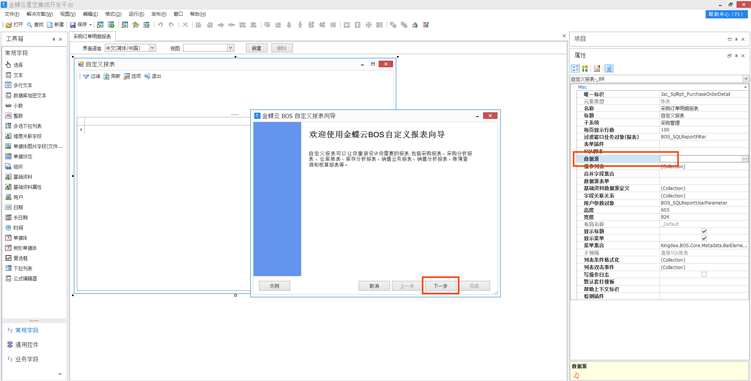
Task: Open the 界面语言 language dropdown
Action: pyautogui.click(x=130, y=48)
